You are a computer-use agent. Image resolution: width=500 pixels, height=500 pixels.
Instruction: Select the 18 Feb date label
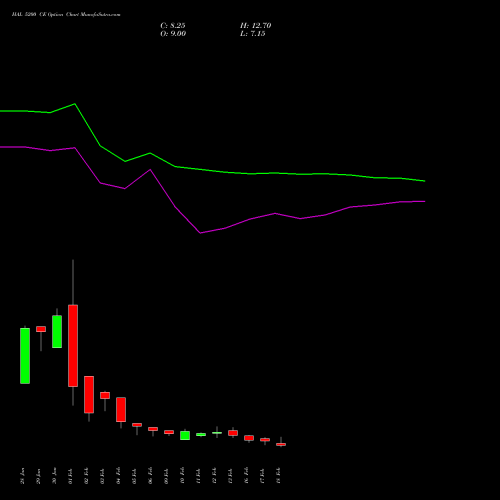278,476
